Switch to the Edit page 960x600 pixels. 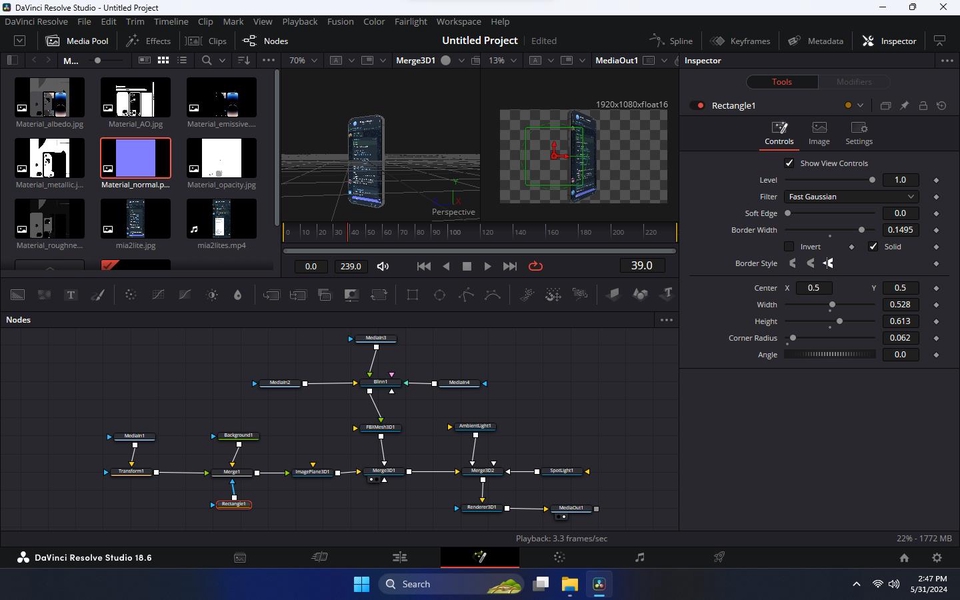click(400, 557)
